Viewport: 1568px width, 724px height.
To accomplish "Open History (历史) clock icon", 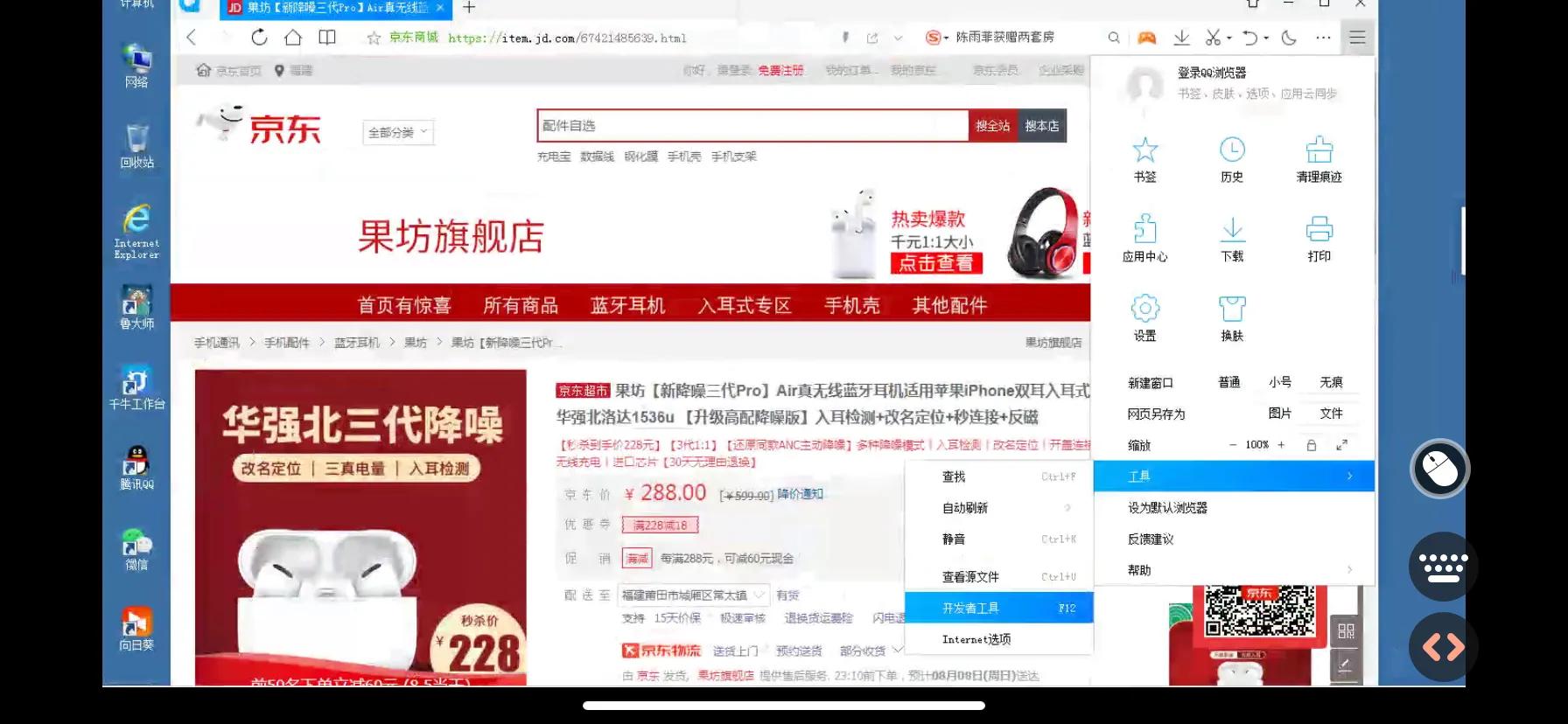I will click(1232, 150).
